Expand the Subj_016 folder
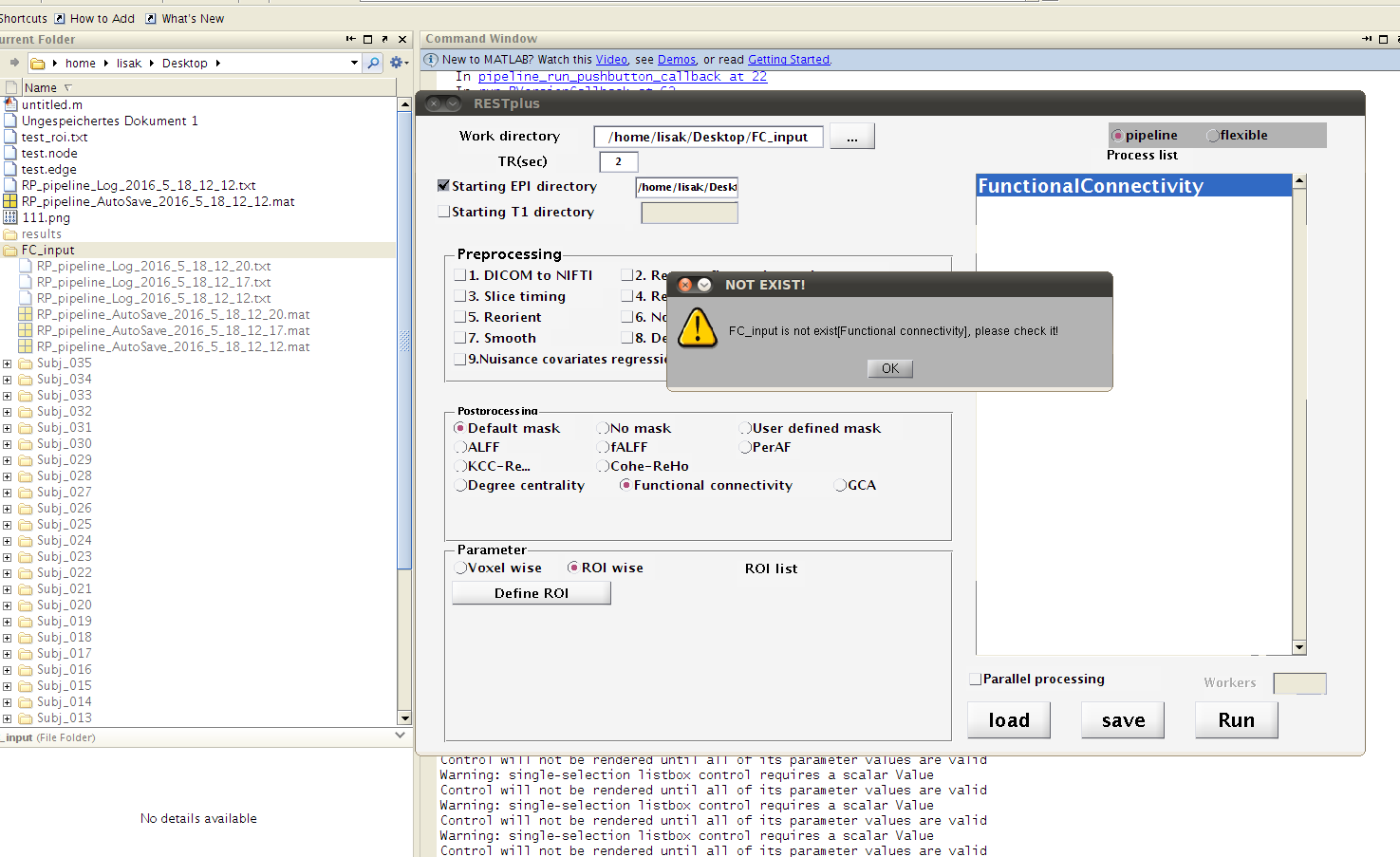Viewport: 1400px width, 857px height. pos(8,670)
